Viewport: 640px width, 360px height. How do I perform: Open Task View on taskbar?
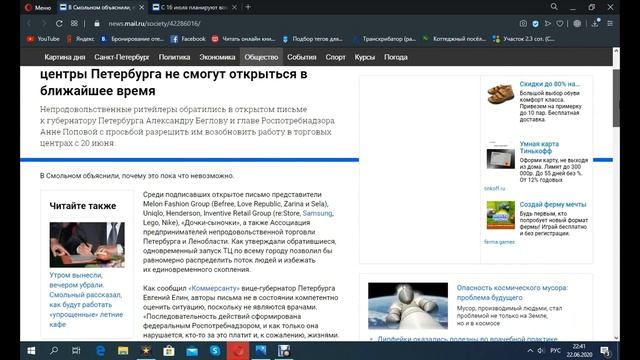click(x=76, y=351)
